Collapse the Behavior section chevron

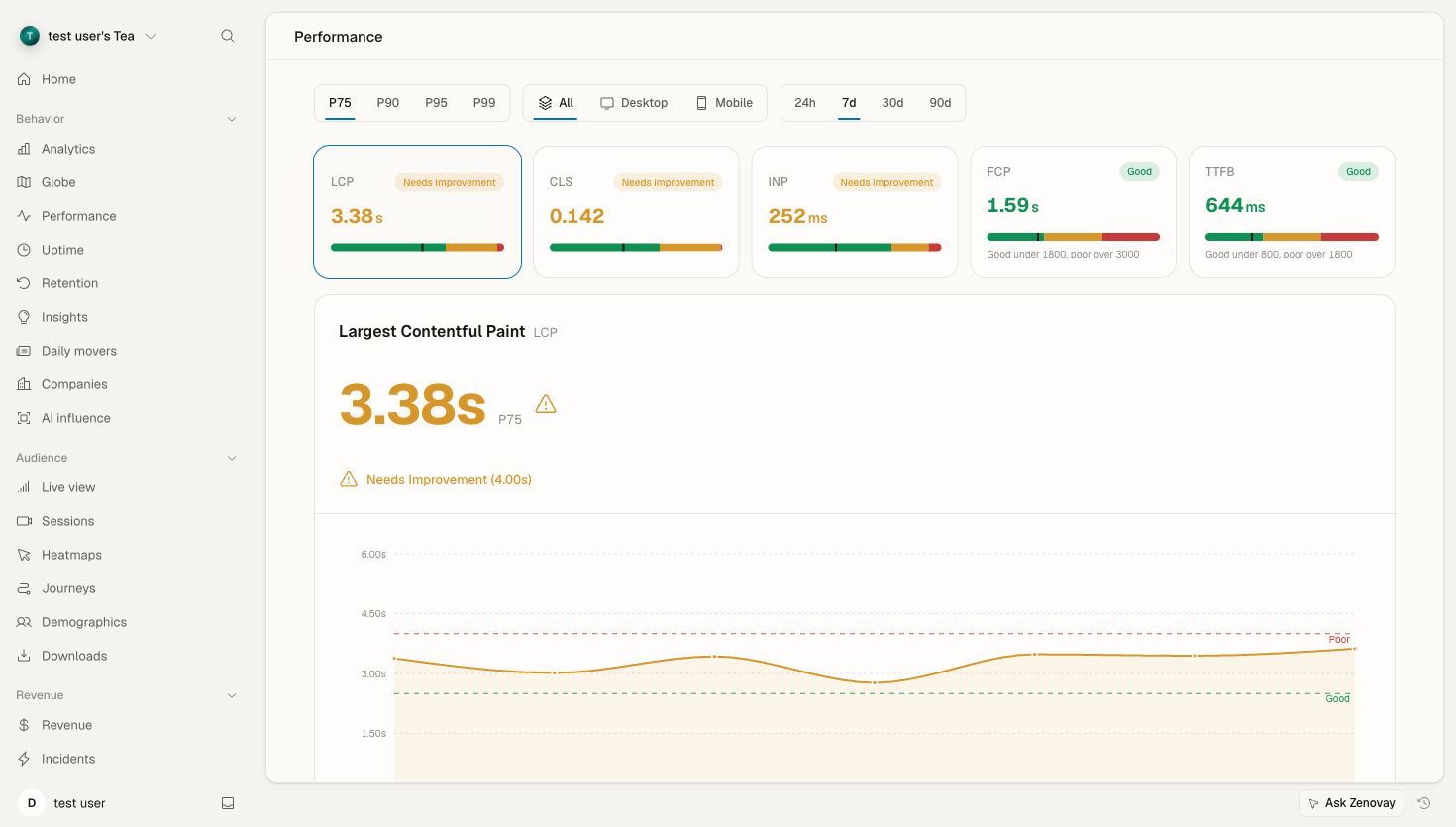232,119
